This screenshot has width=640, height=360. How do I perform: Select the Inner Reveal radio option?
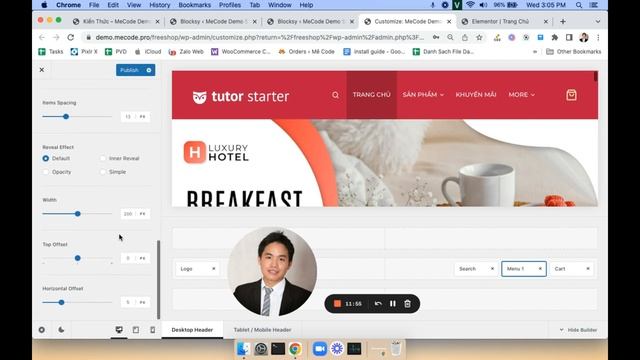pyautogui.click(x=103, y=158)
